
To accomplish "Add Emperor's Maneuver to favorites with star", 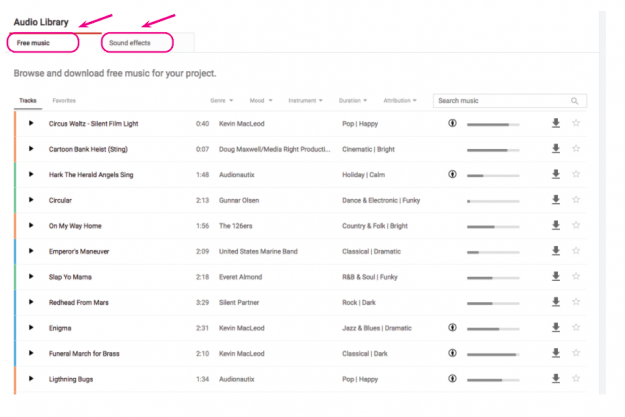I will pyautogui.click(x=576, y=251).
